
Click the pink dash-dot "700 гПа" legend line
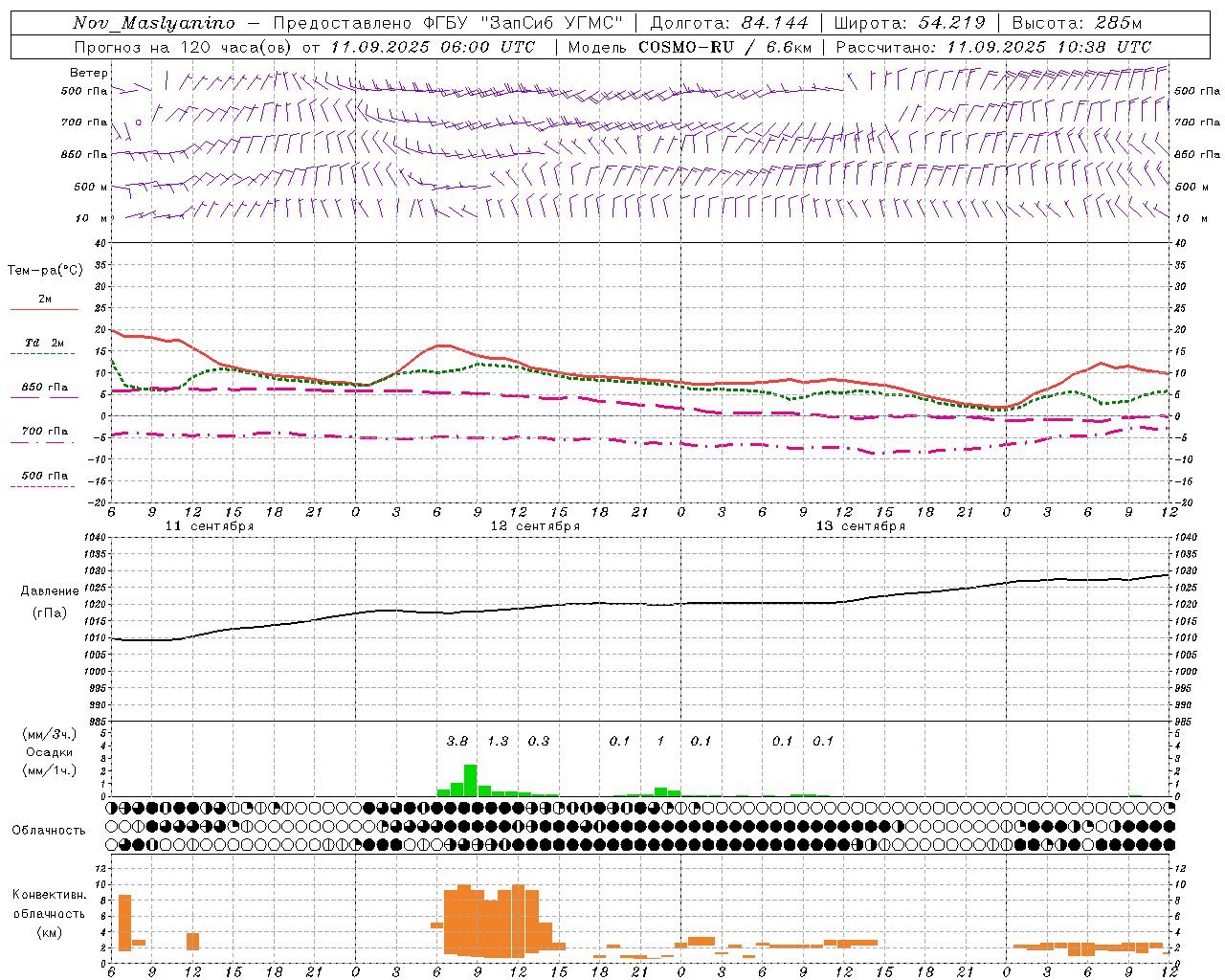tap(42, 443)
